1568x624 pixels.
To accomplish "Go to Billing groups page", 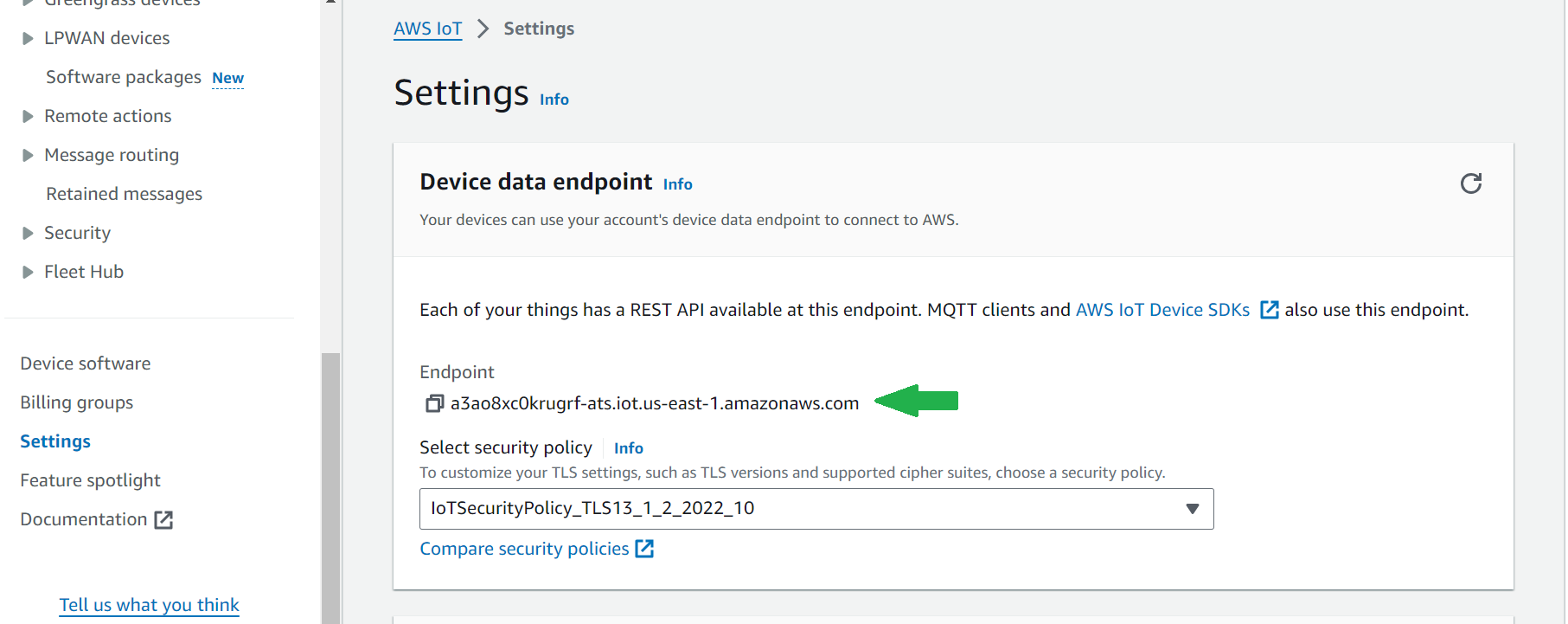I will [x=76, y=402].
